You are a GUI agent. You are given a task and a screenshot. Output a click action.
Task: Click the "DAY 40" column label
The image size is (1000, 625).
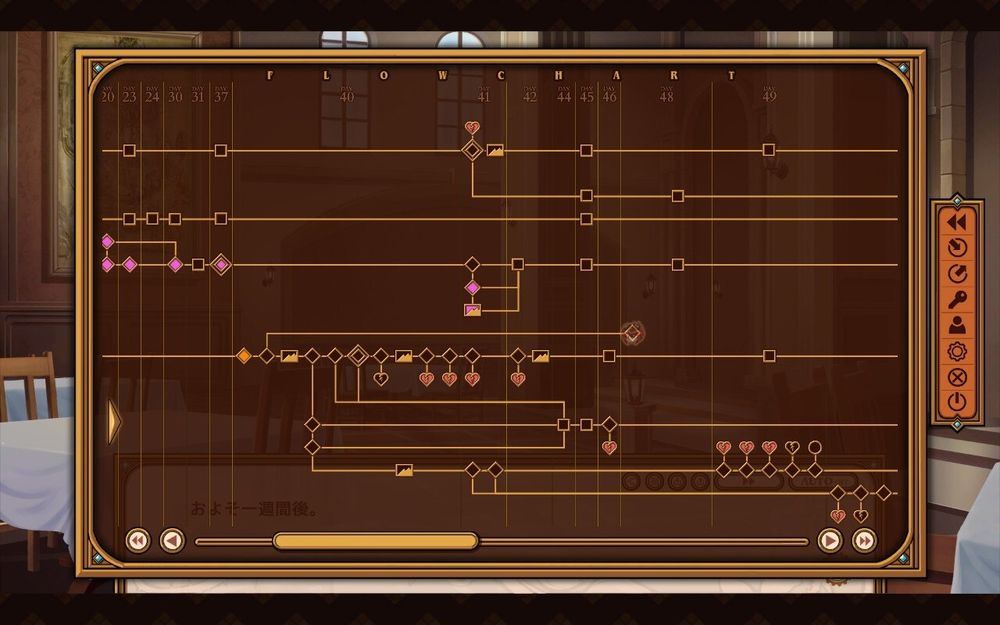tap(346, 95)
